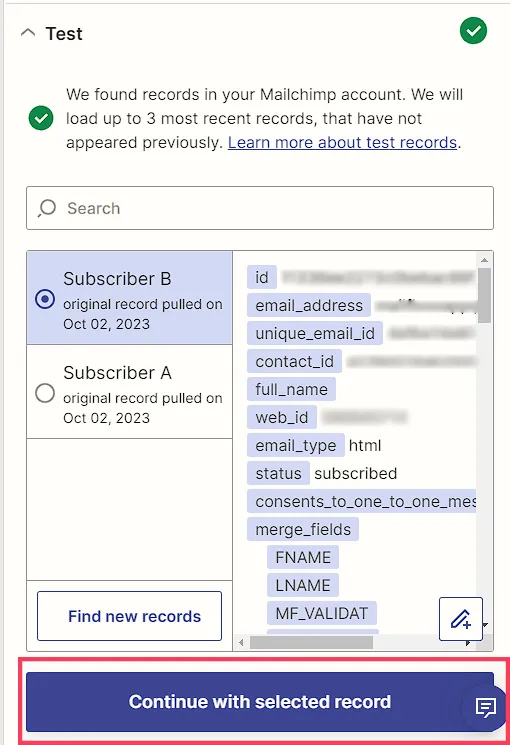This screenshot has height=745, width=510.
Task: Click the green check icon beside records message
Action: click(x=41, y=118)
